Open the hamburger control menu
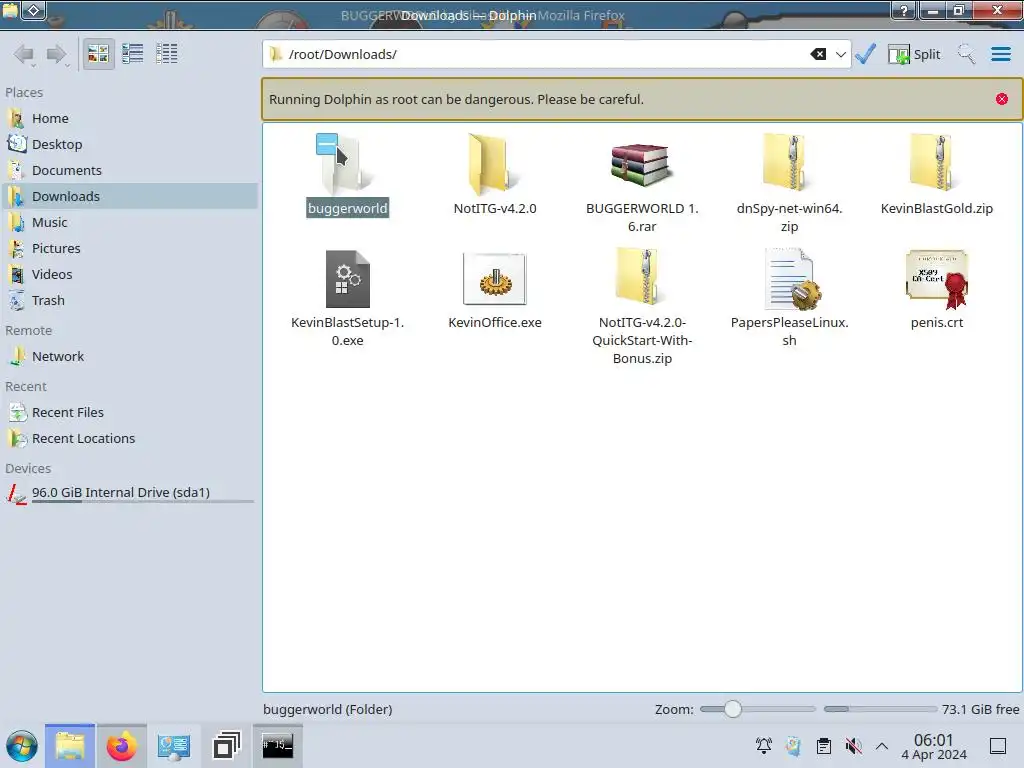1024x768 pixels. [x=1000, y=54]
